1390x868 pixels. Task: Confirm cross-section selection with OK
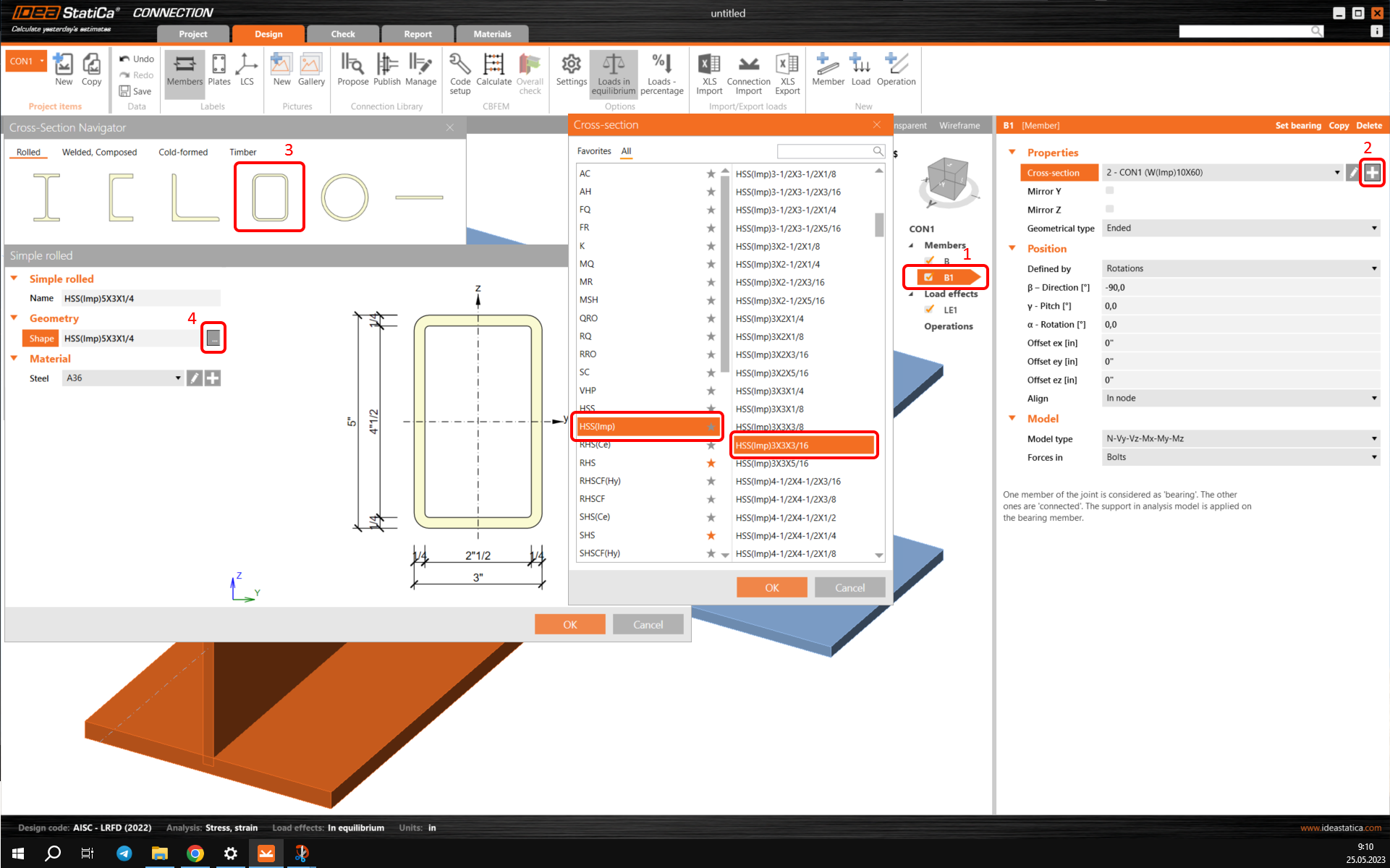(771, 587)
